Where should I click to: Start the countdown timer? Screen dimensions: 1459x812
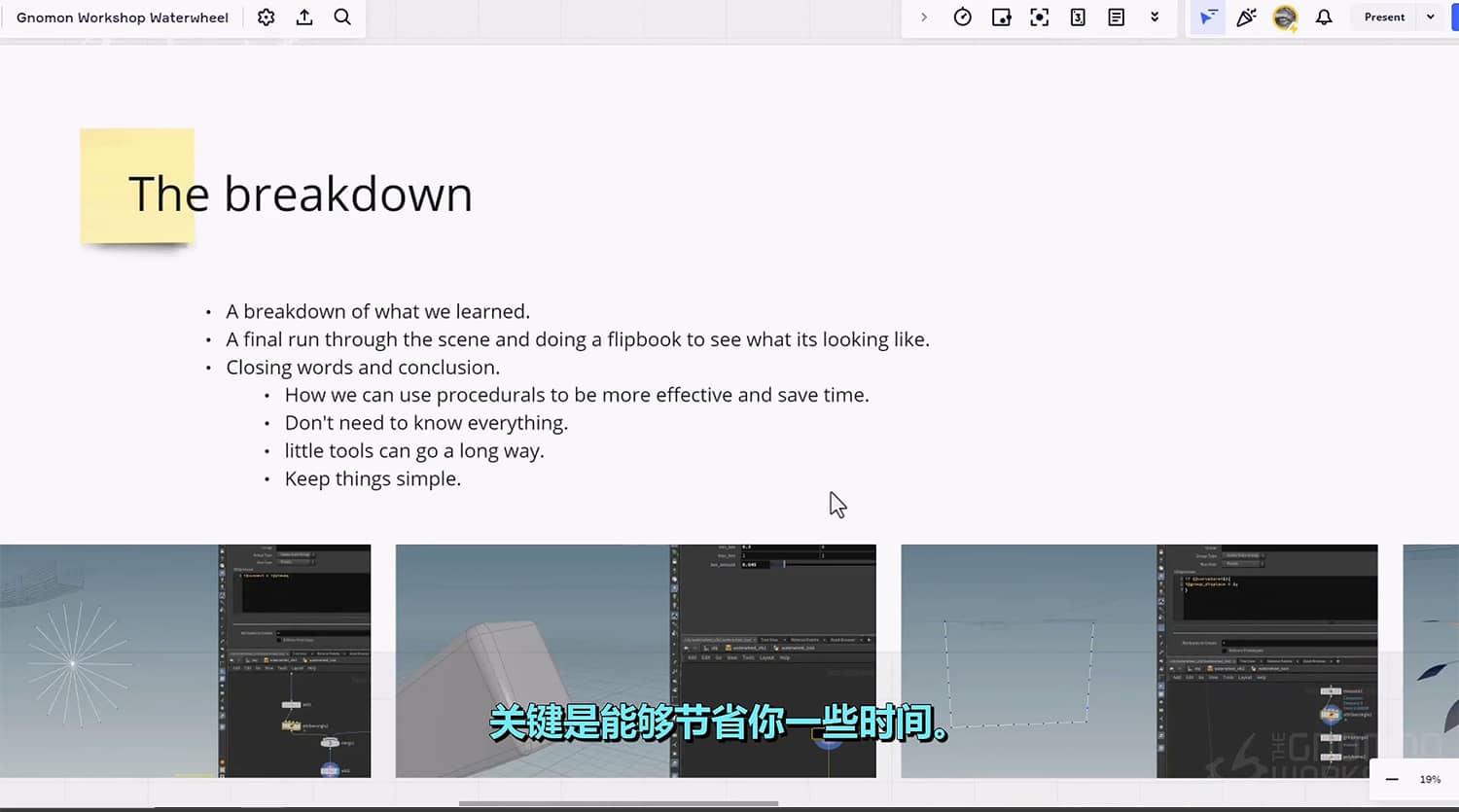point(962,17)
